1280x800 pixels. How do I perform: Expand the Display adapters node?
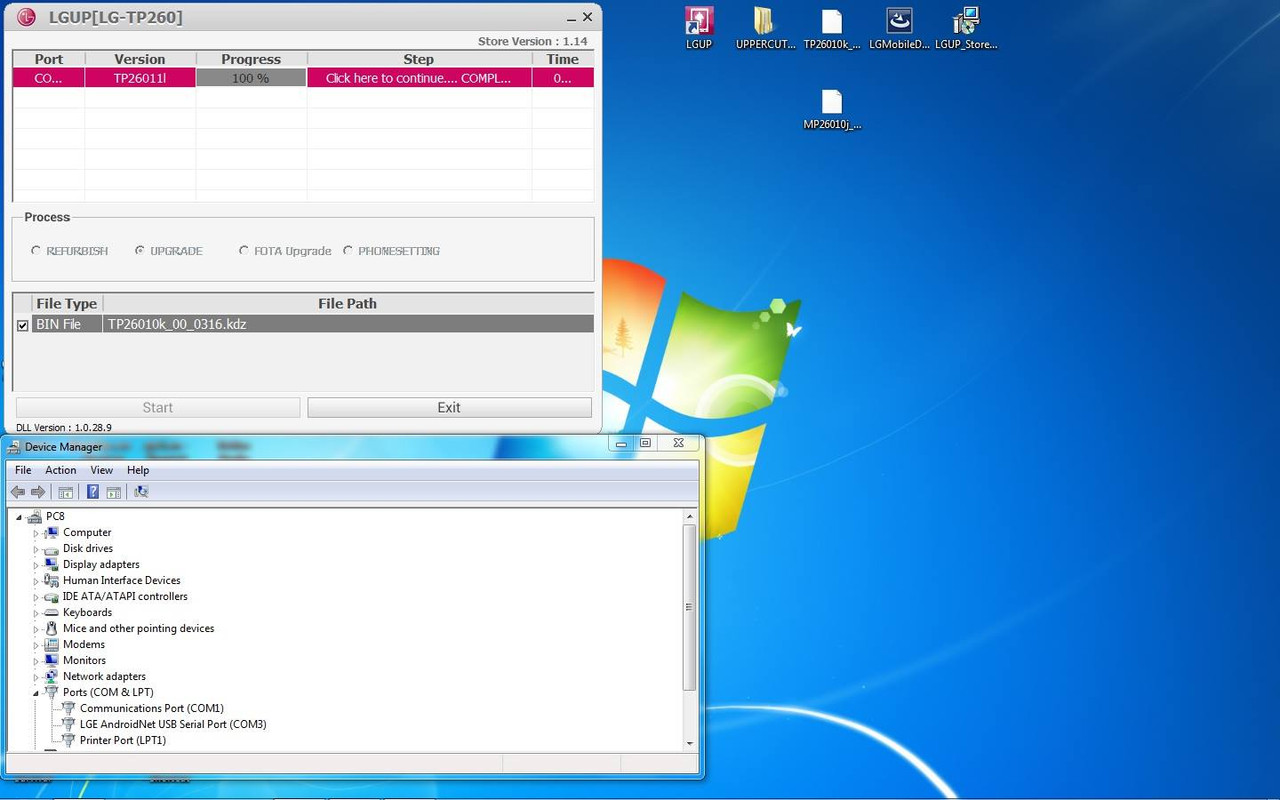(36, 565)
